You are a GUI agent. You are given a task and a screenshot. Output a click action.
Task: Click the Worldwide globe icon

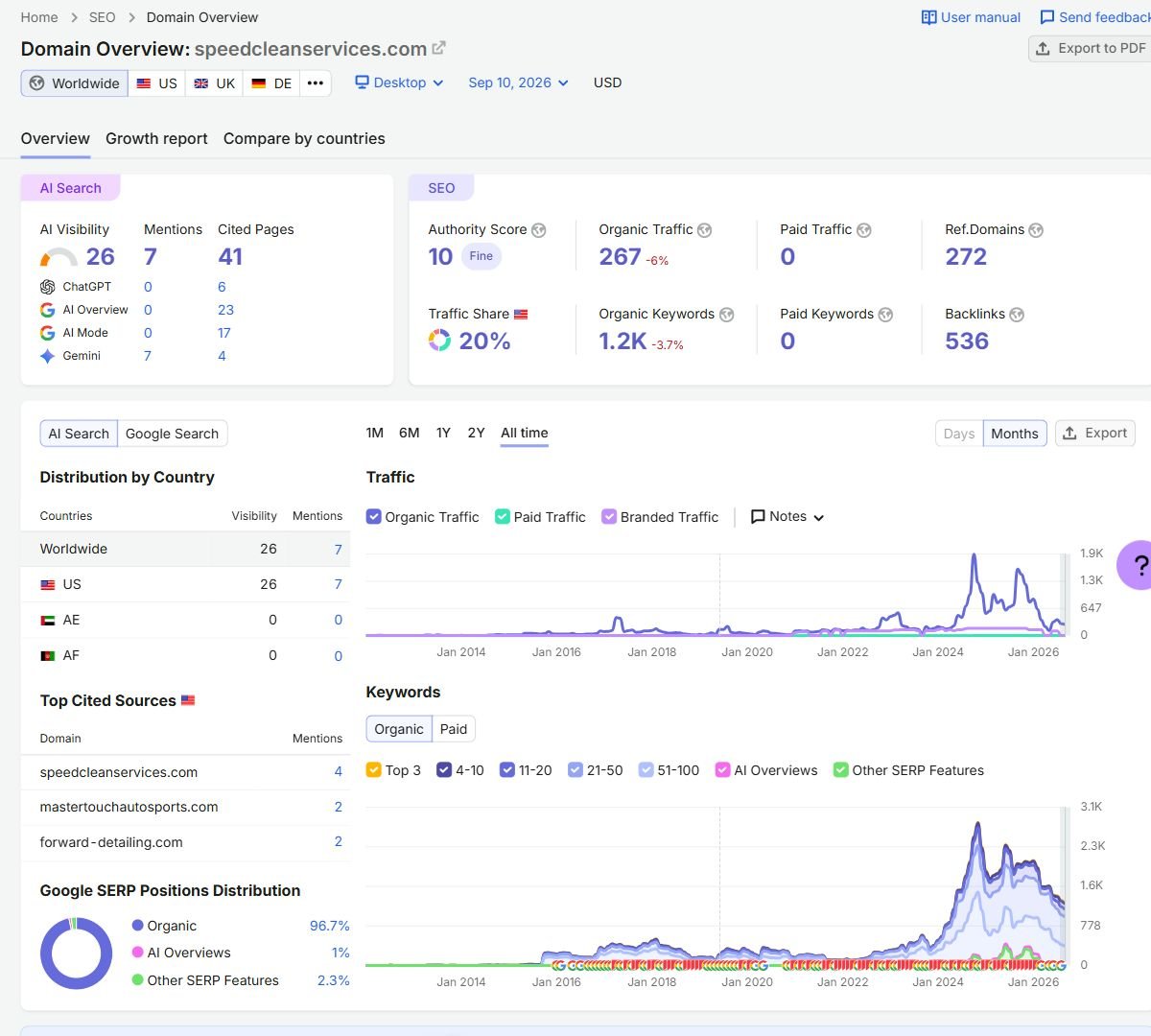(36, 83)
